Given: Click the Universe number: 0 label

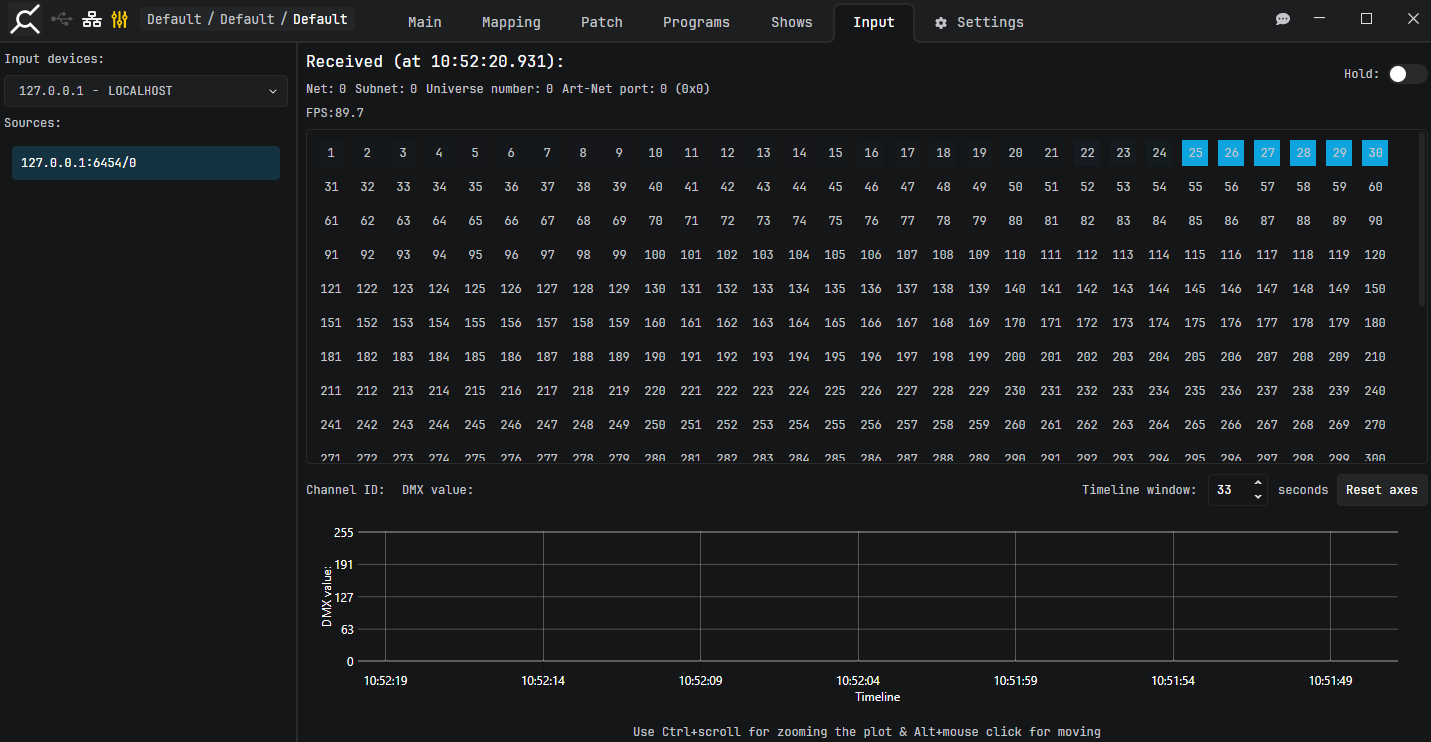Looking at the screenshot, I should pyautogui.click(x=489, y=89).
